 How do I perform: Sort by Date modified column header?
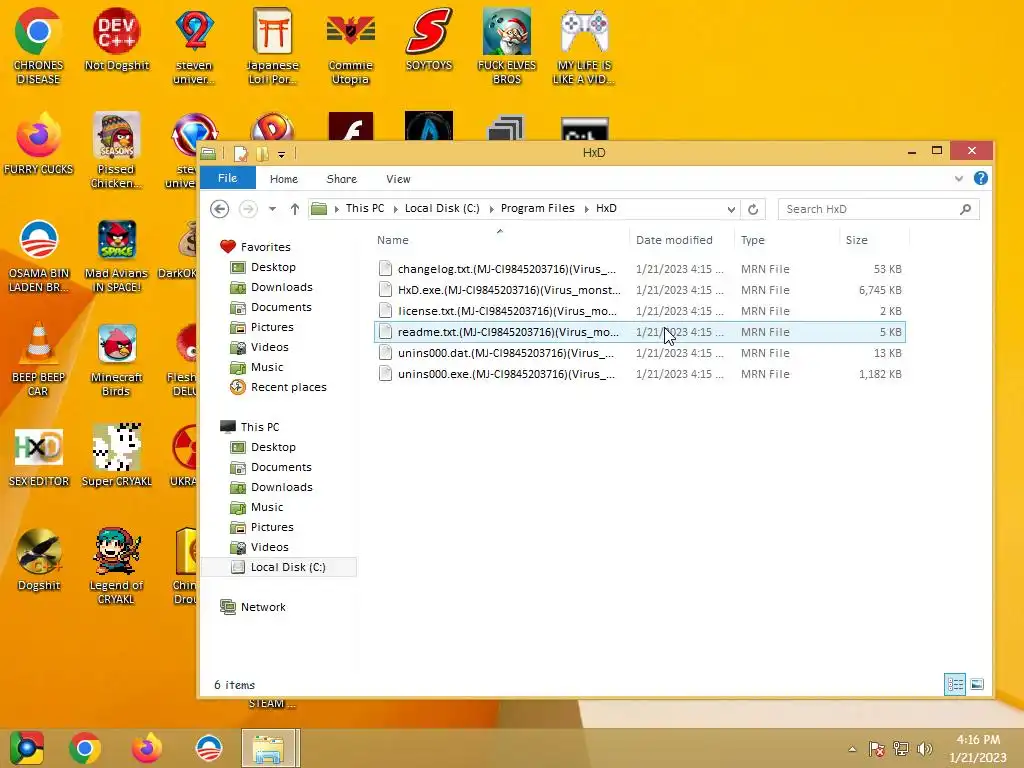[682, 240]
